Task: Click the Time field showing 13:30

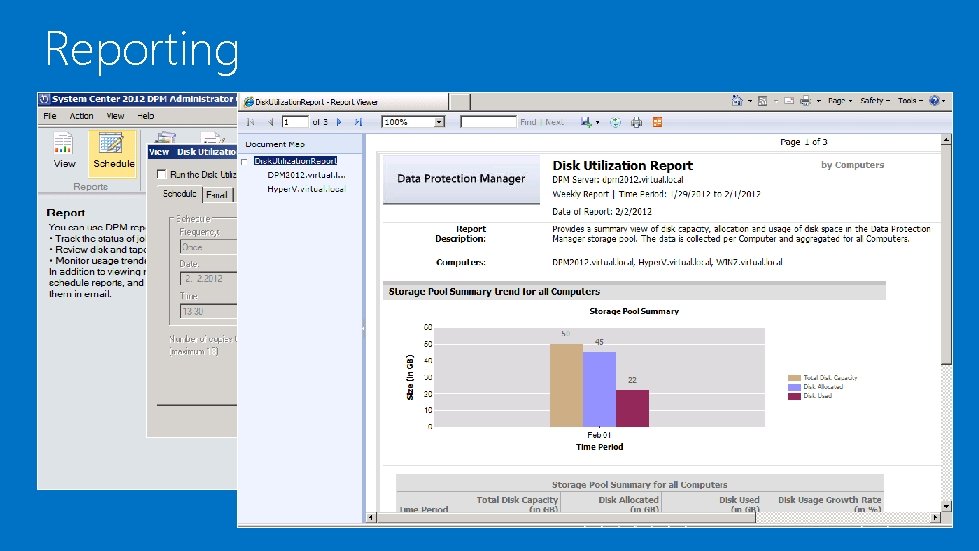Action: click(x=208, y=311)
